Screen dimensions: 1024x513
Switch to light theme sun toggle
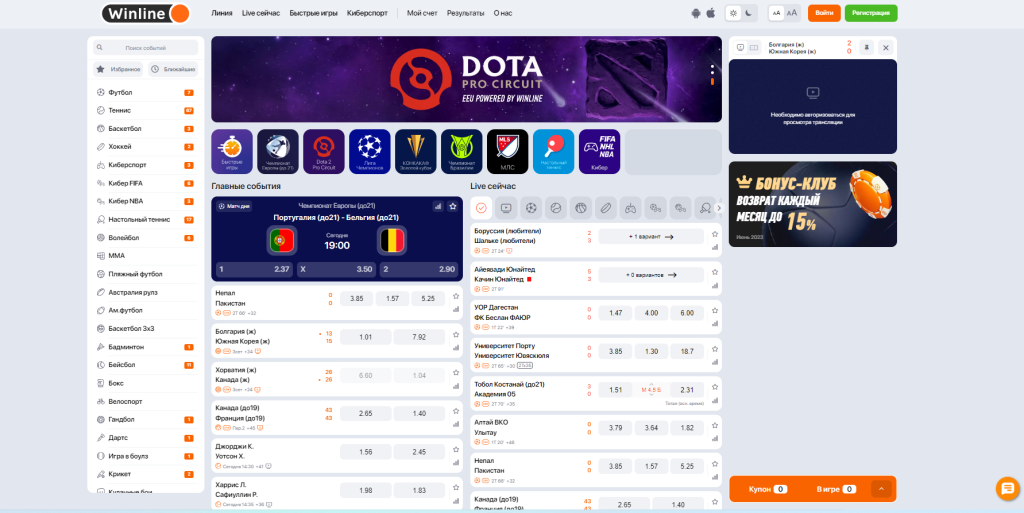tap(734, 13)
